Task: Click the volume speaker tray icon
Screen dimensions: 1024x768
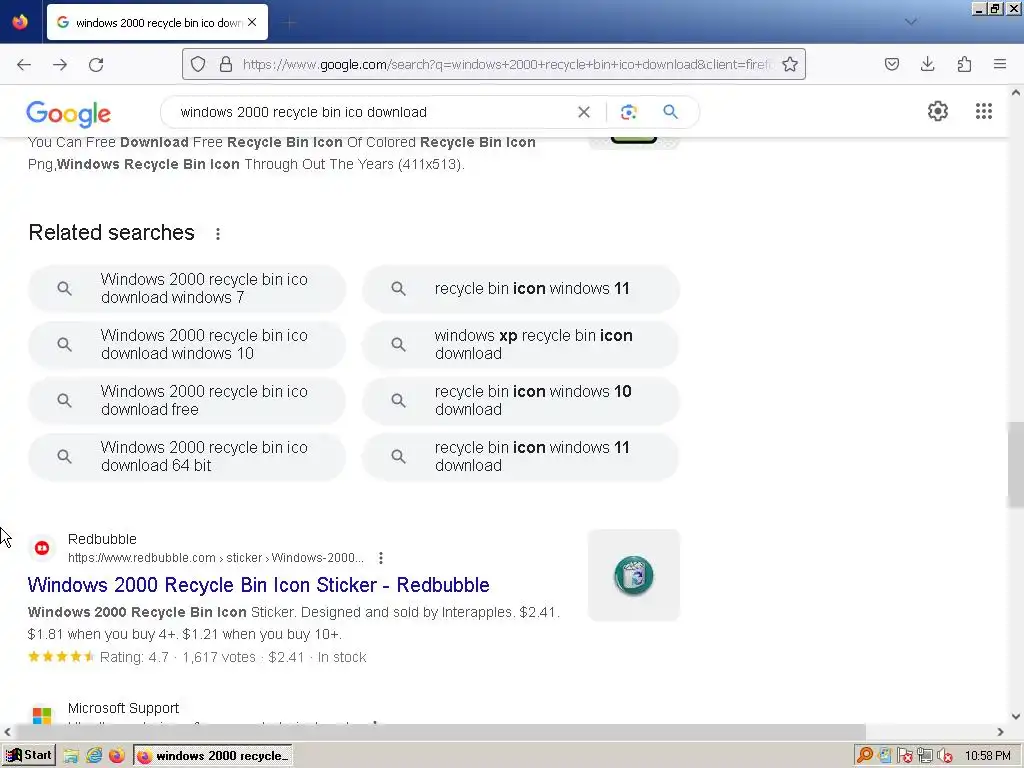Action: [944, 756]
